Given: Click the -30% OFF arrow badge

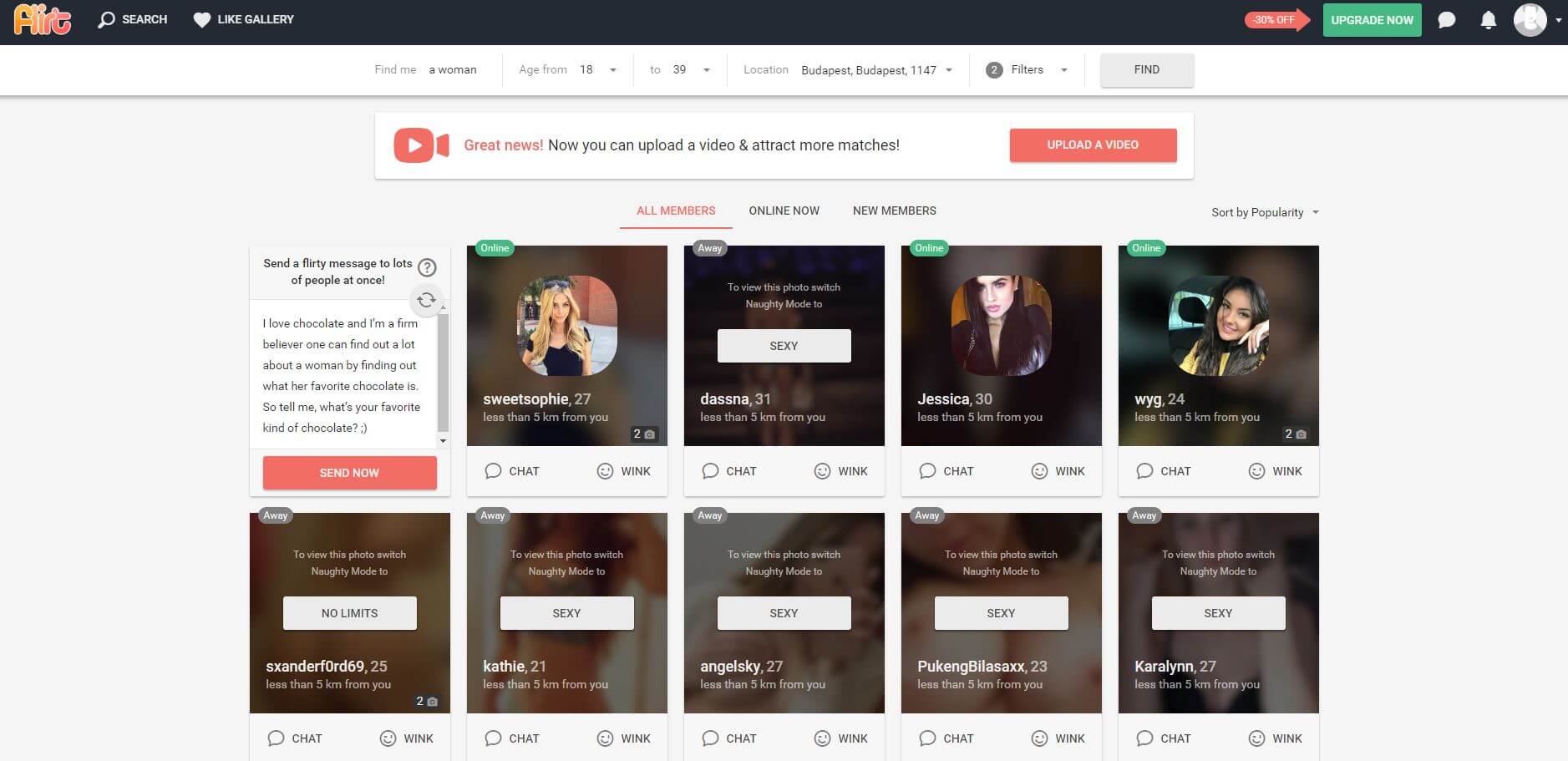Looking at the screenshot, I should coord(1276,19).
